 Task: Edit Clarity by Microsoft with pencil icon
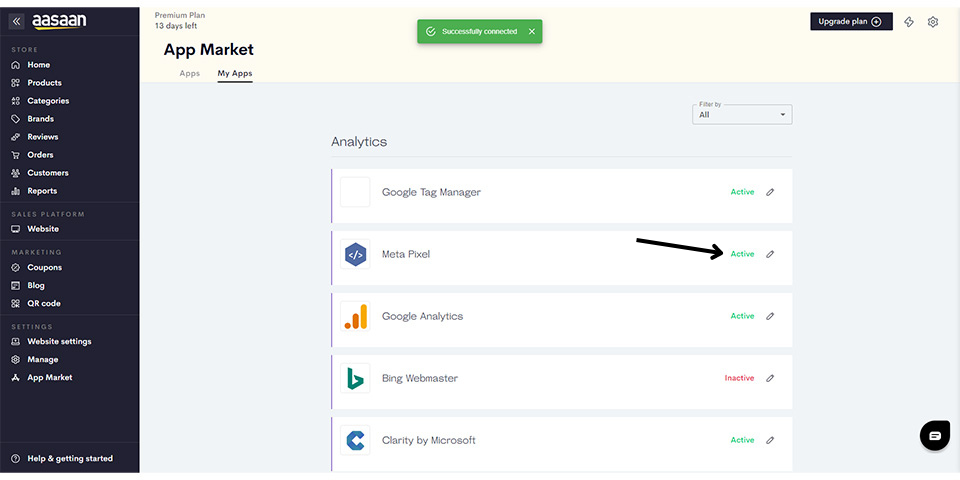pos(770,440)
